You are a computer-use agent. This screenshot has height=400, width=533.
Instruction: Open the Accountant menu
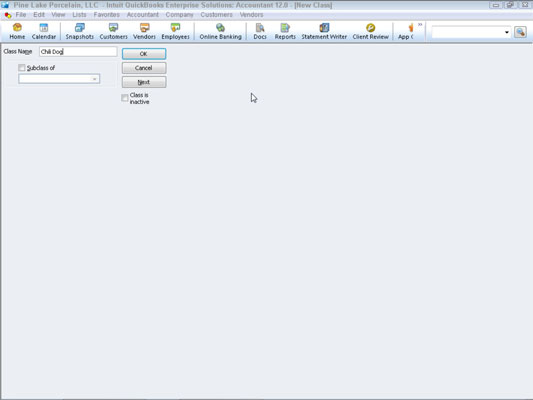[x=142, y=15]
